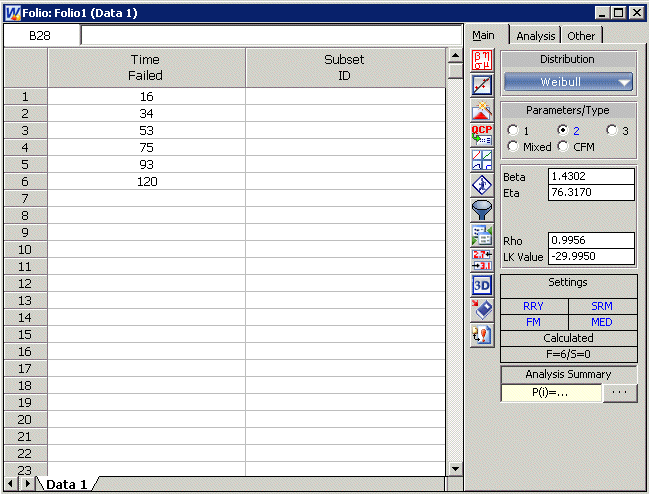Click the Subset ID column header

(x=345, y=67)
